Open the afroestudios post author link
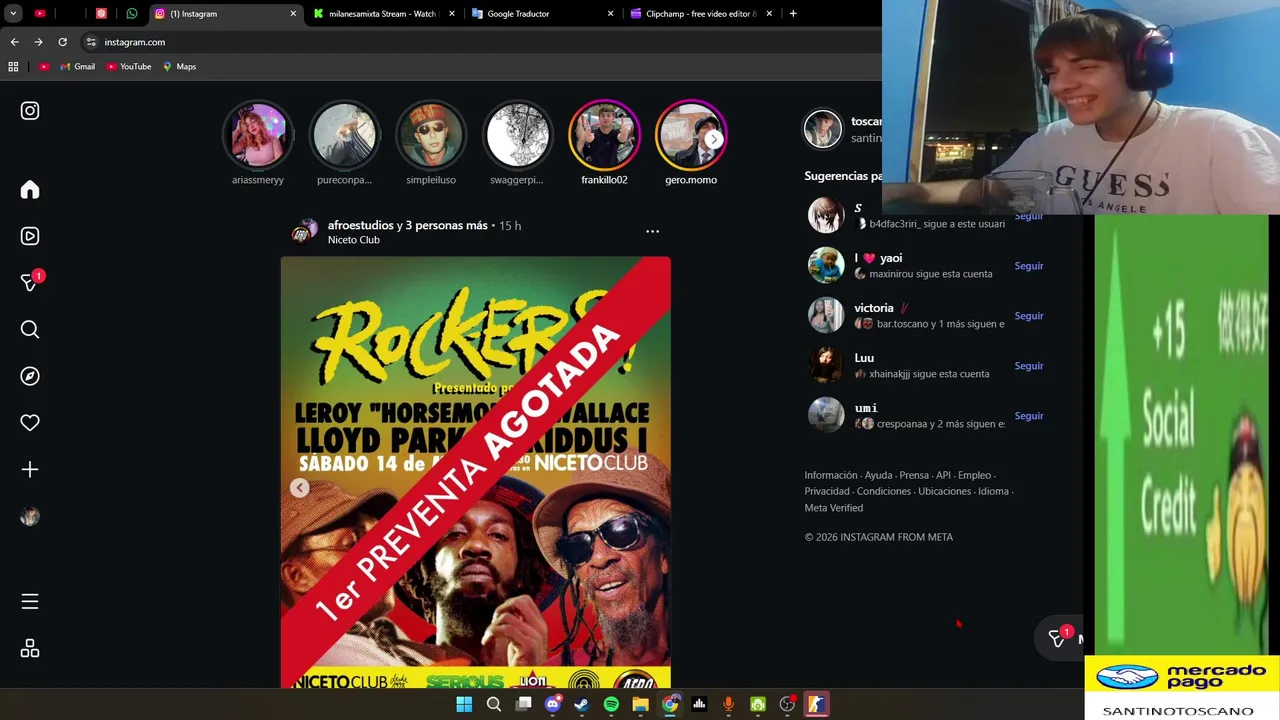 pyautogui.click(x=360, y=225)
